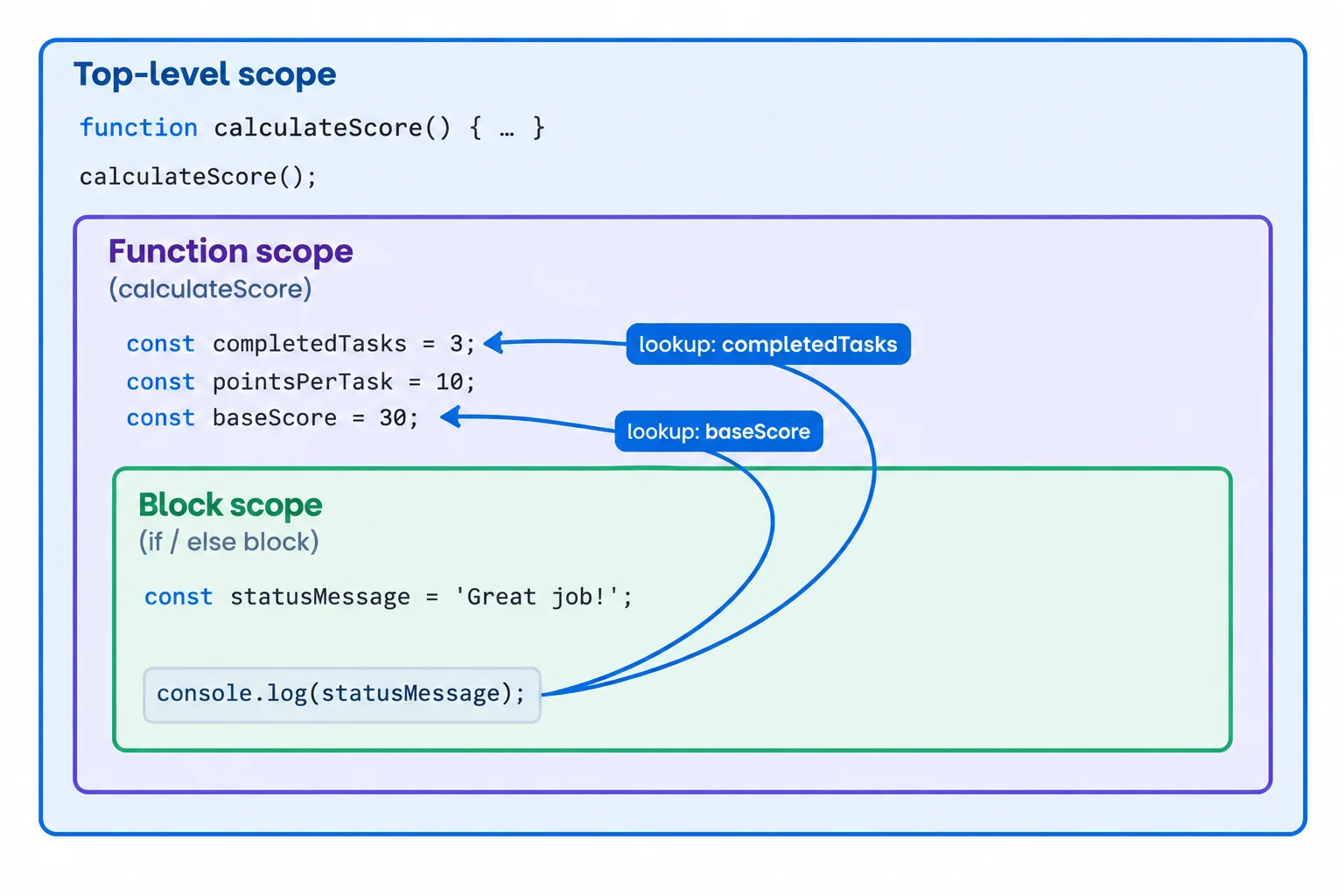The height and width of the screenshot is (896, 1344).
Task: Select the console.log(statusMessage); code box
Action: (x=342, y=695)
